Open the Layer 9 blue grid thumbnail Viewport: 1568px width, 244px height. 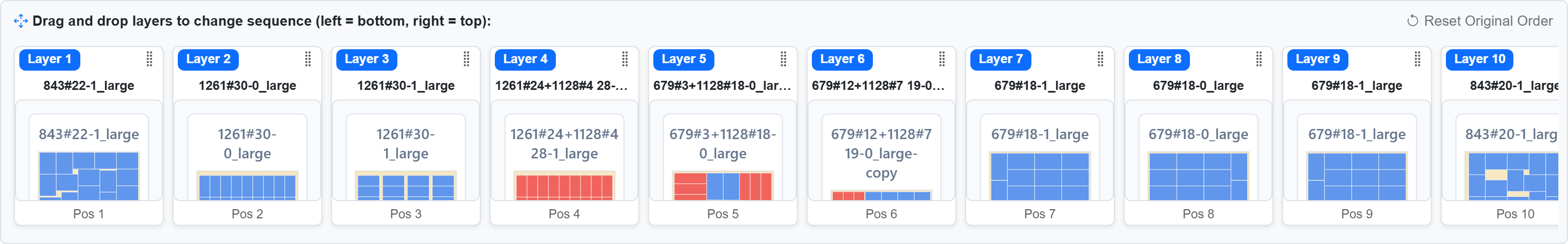pos(1357,176)
